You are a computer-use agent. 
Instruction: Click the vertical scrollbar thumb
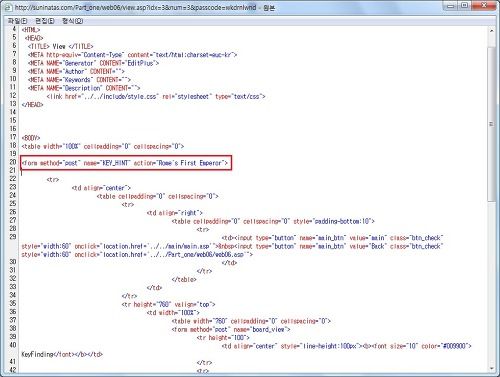coord(491,124)
